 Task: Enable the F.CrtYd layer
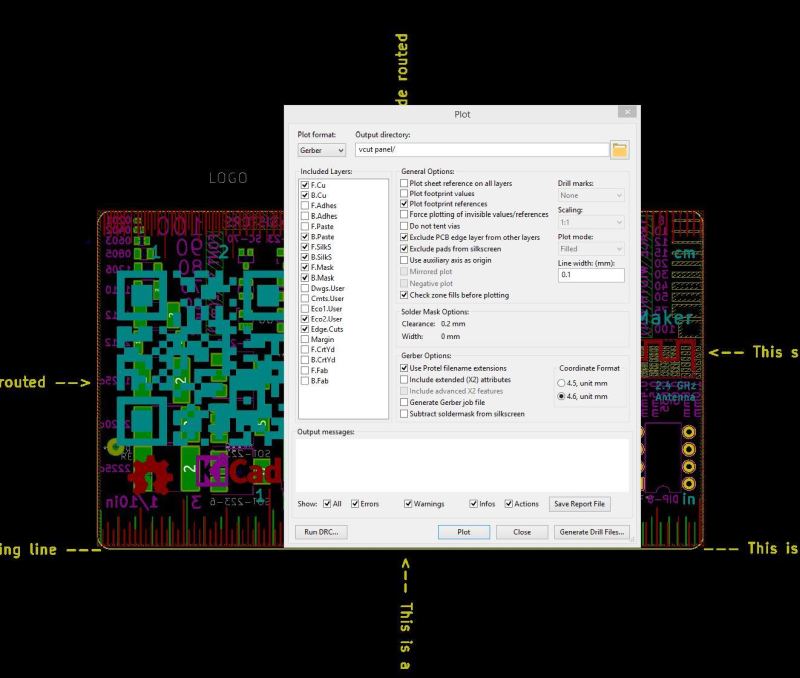305,349
